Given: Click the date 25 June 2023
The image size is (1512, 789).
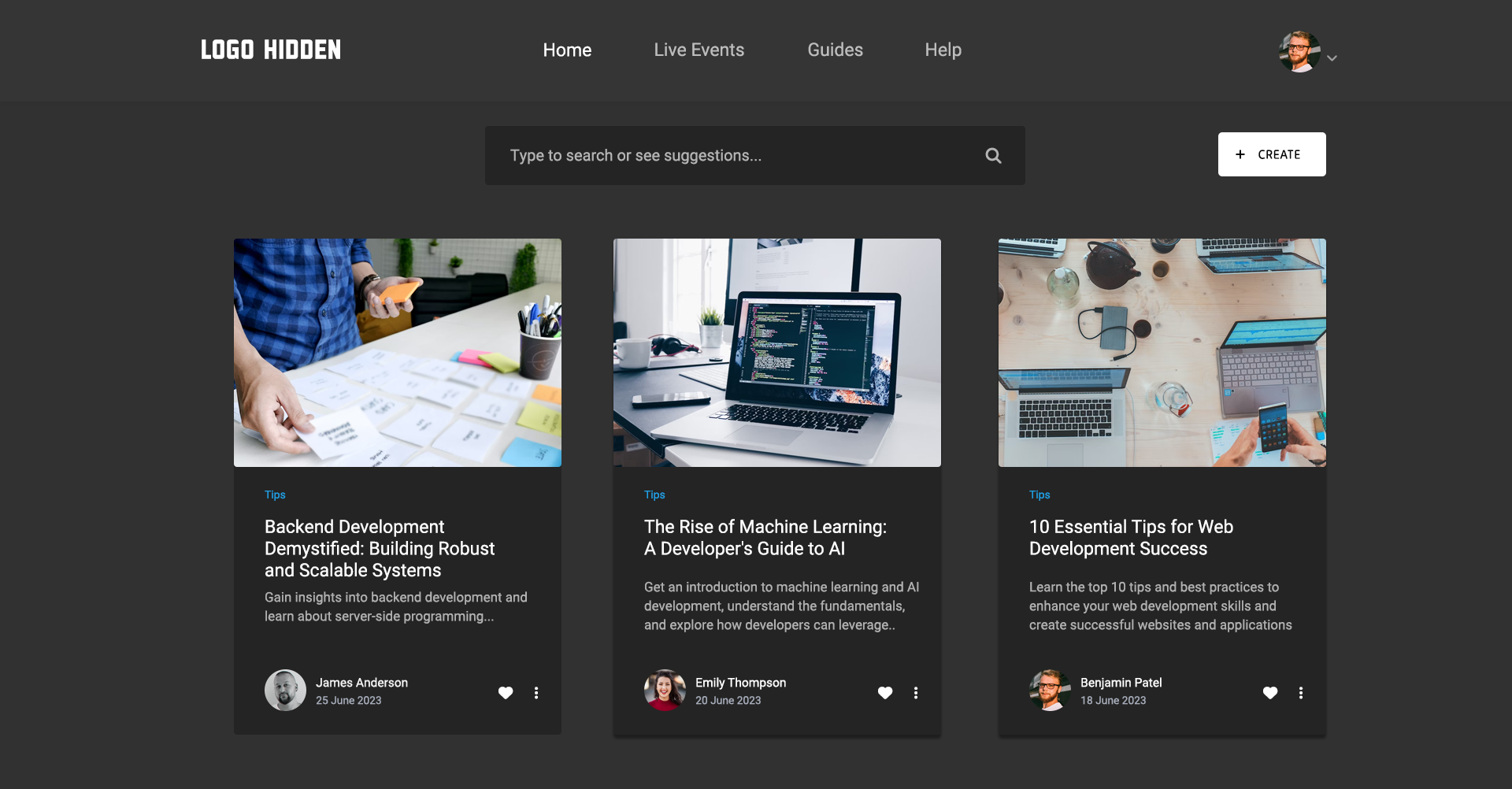Looking at the screenshot, I should pyautogui.click(x=349, y=700).
